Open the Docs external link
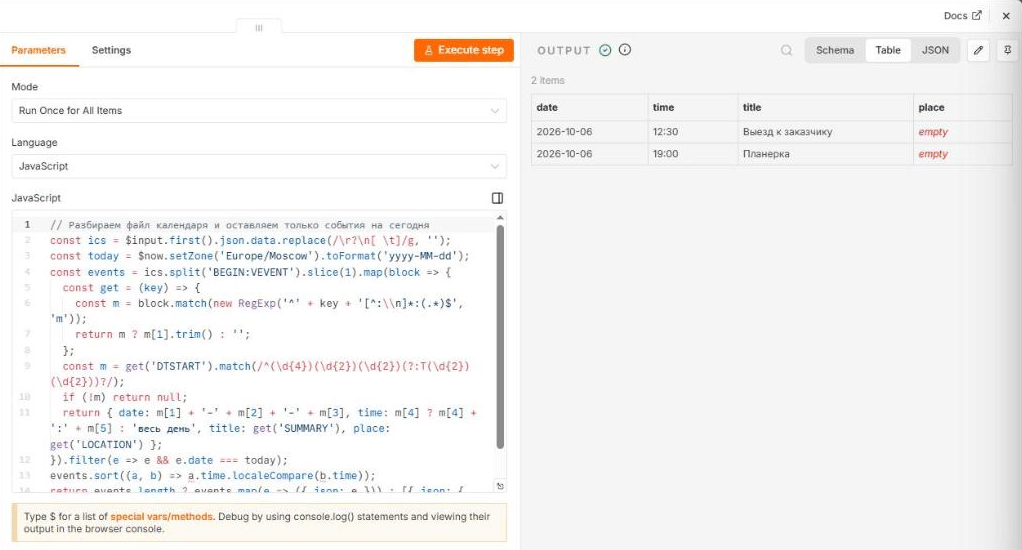The image size is (1022, 550). (963, 16)
